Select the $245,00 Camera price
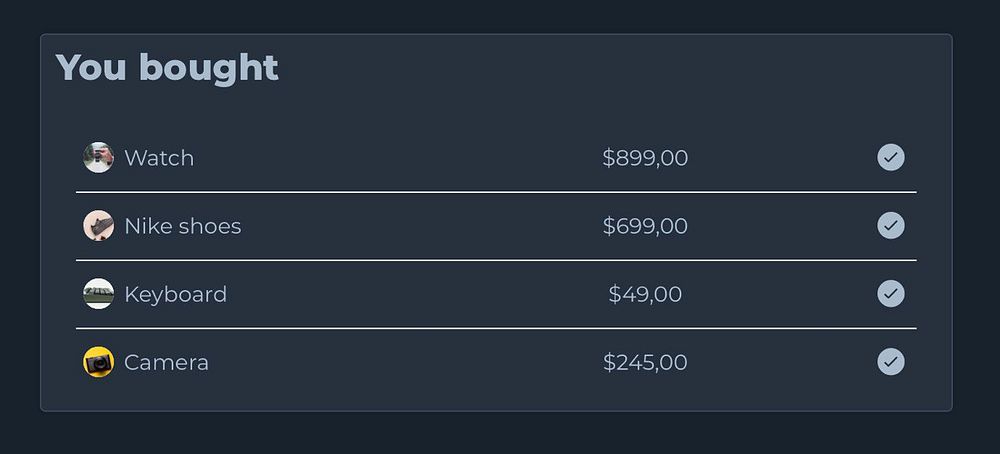Image resolution: width=1000 pixels, height=454 pixels. pyautogui.click(x=645, y=362)
